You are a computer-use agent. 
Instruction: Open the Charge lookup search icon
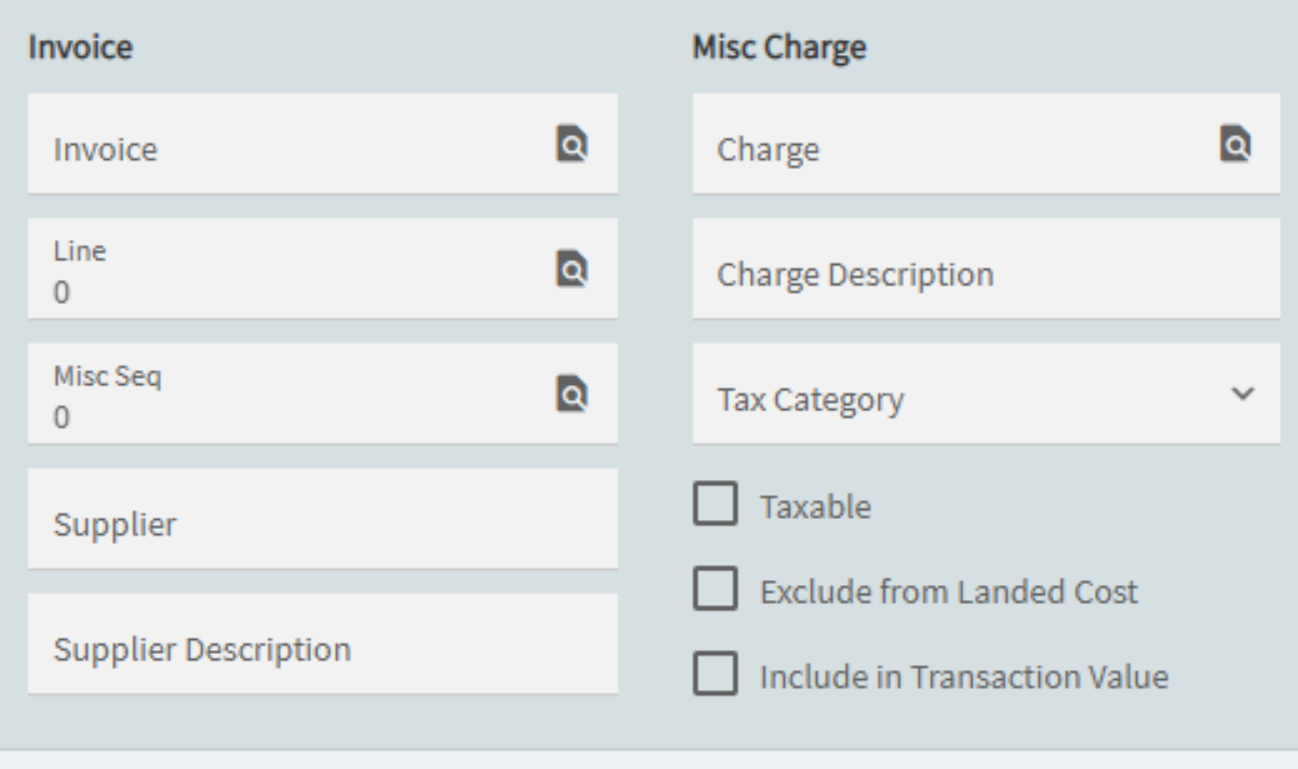[x=1235, y=144]
